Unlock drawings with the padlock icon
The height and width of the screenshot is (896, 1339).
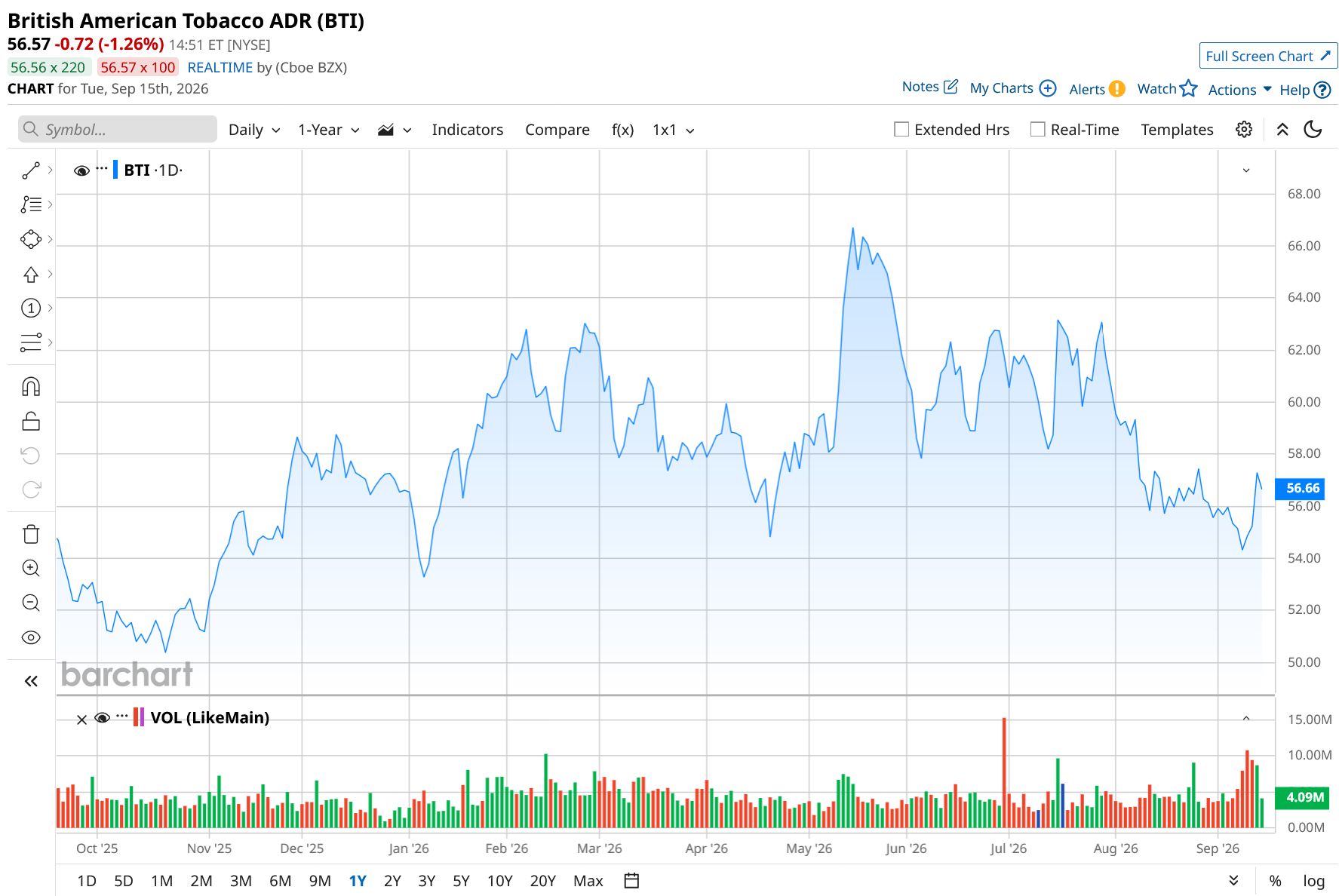tap(31, 421)
